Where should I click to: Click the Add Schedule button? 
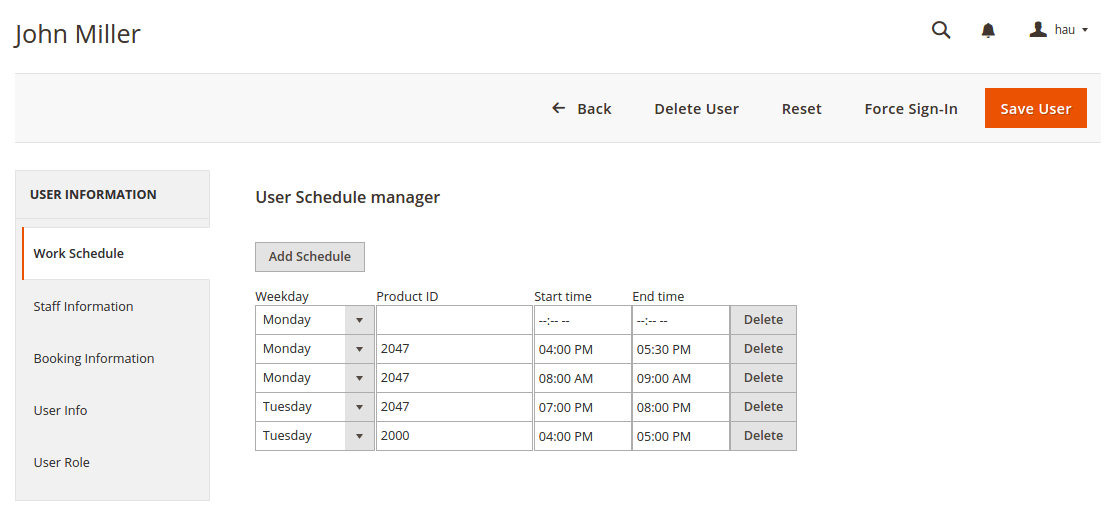pyautogui.click(x=309, y=257)
